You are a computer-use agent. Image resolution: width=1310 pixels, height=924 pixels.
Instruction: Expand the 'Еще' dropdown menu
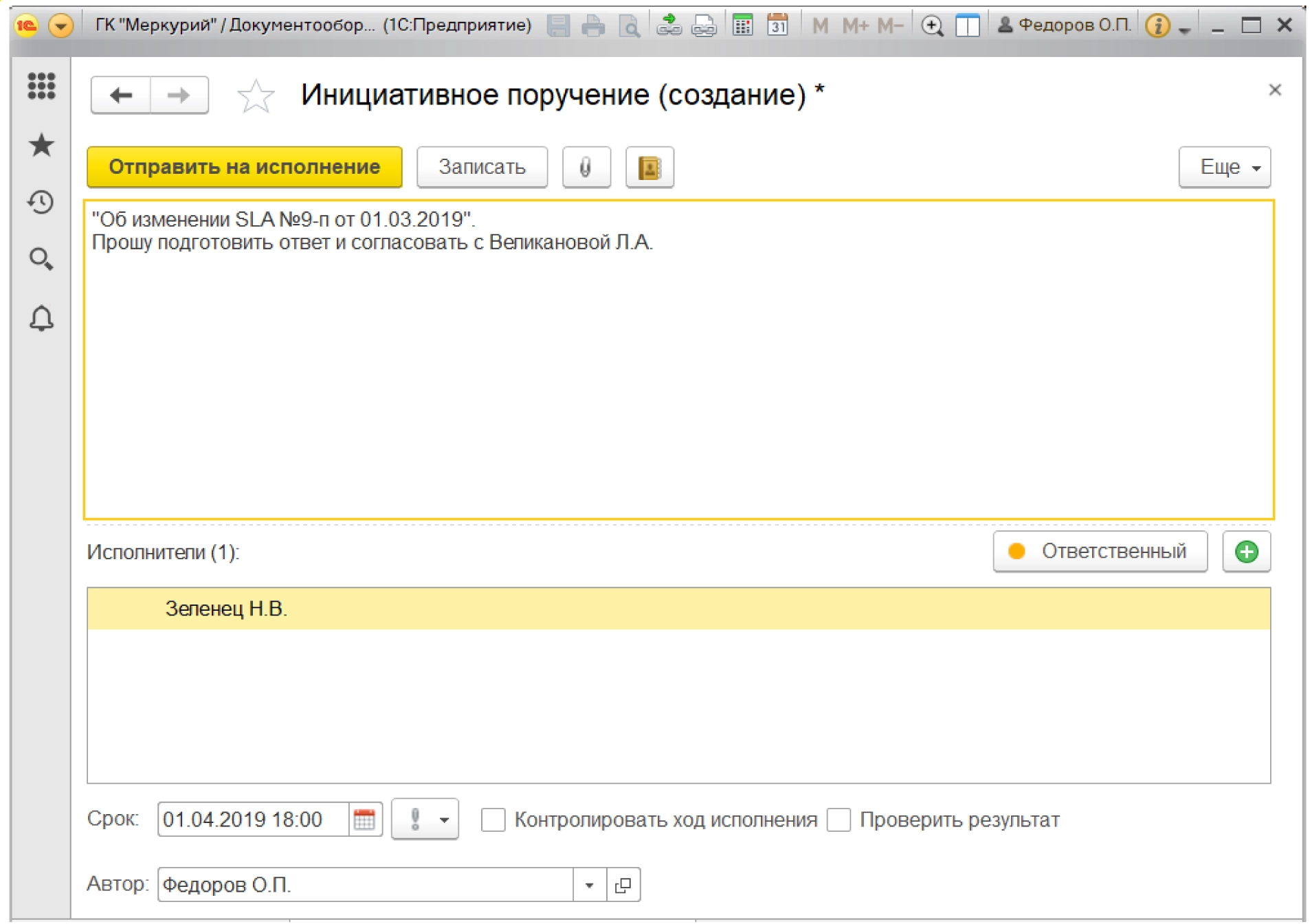(1223, 167)
